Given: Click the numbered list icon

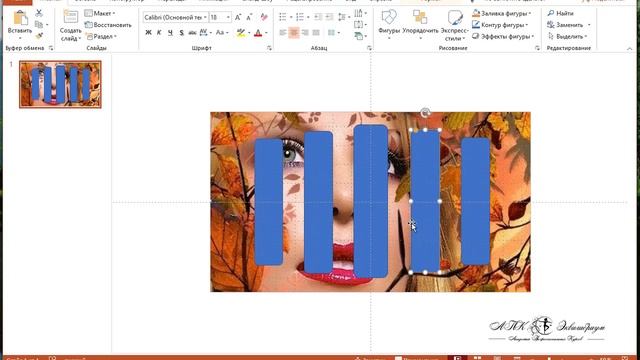Looking at the screenshot, I should pyautogui.click(x=300, y=17).
